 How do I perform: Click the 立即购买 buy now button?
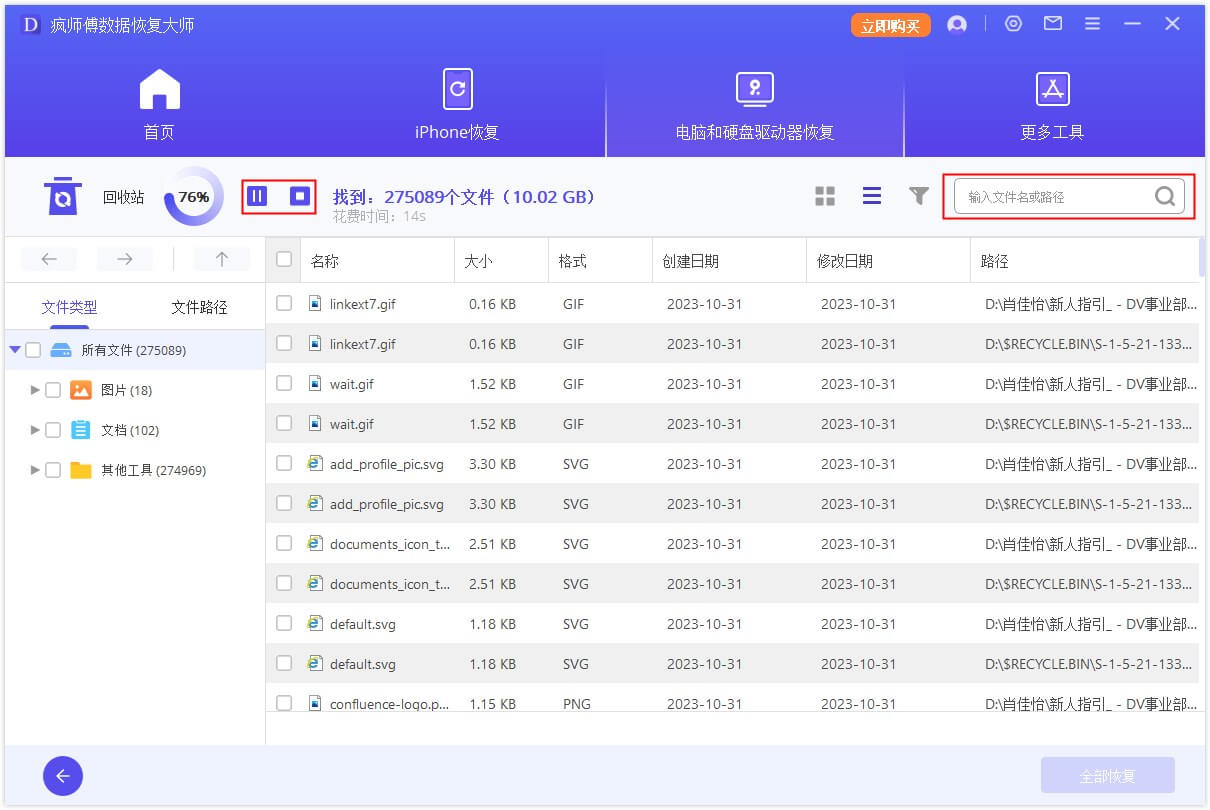(x=891, y=25)
